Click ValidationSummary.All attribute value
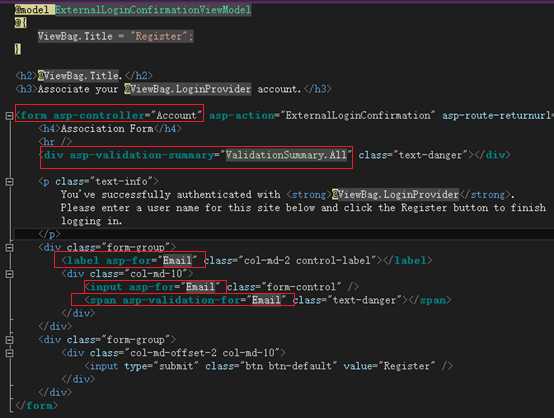 (286, 155)
